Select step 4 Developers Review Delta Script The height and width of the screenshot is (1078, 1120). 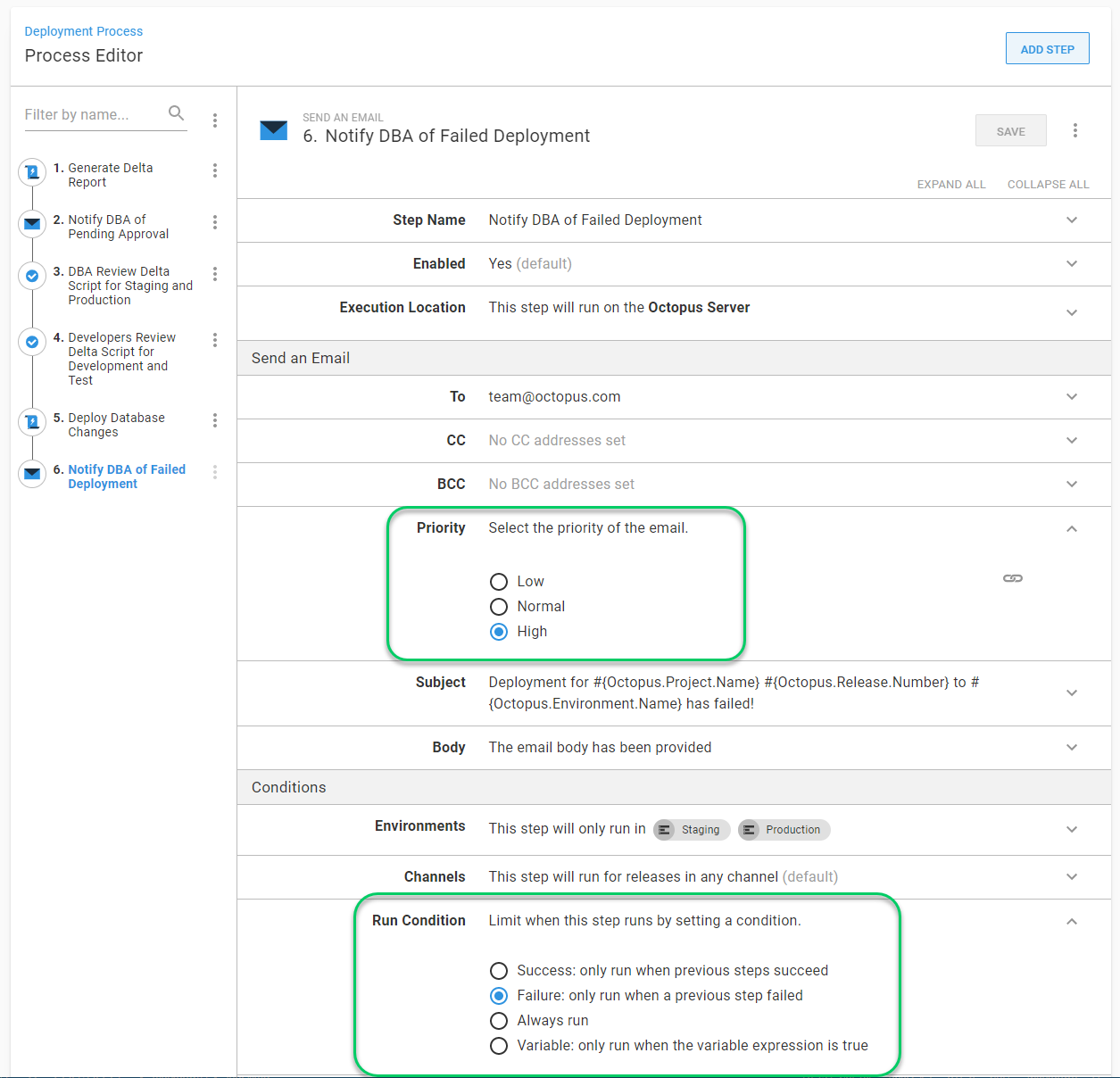(x=121, y=359)
